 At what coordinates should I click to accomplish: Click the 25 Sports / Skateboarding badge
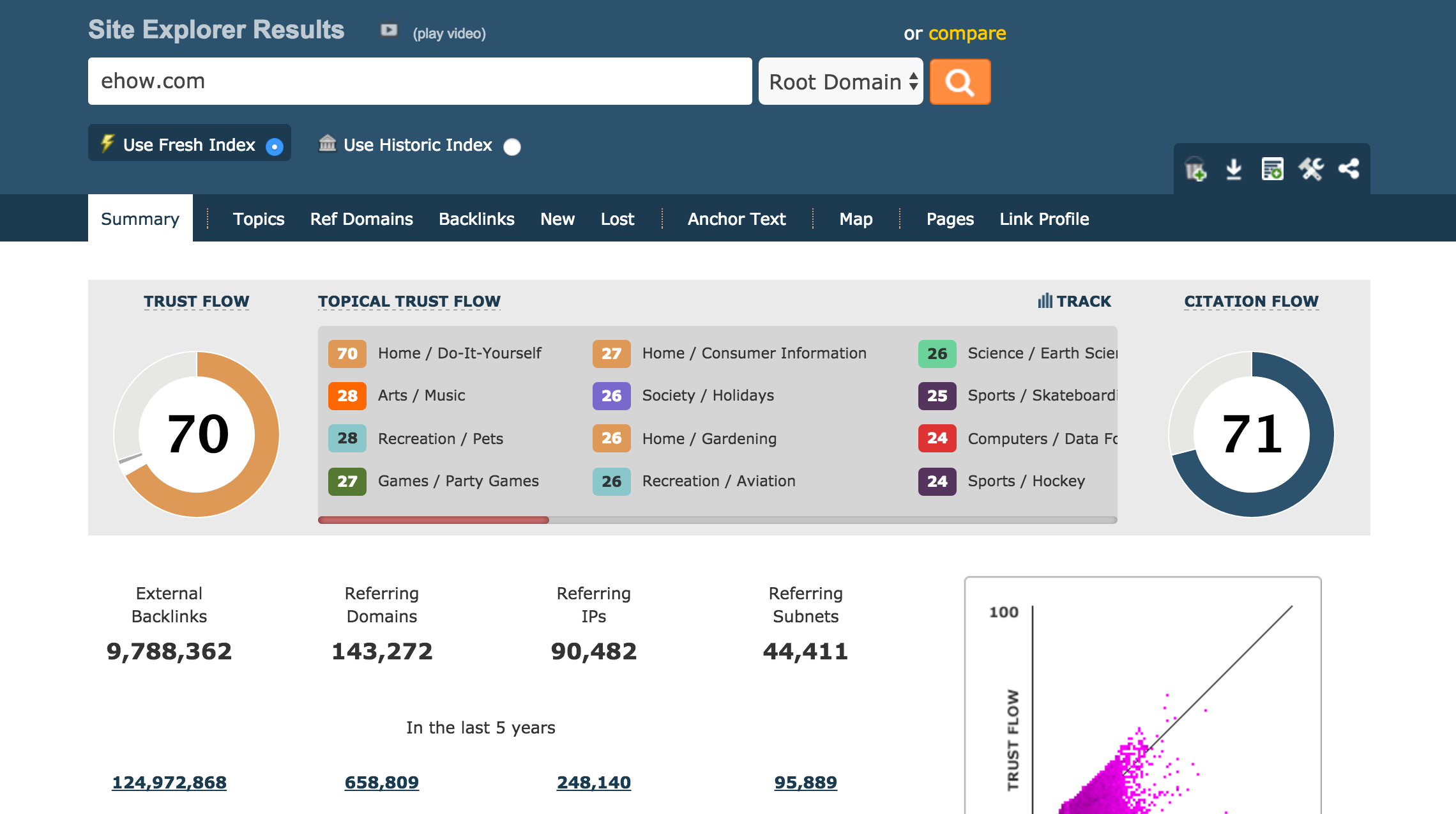(937, 395)
